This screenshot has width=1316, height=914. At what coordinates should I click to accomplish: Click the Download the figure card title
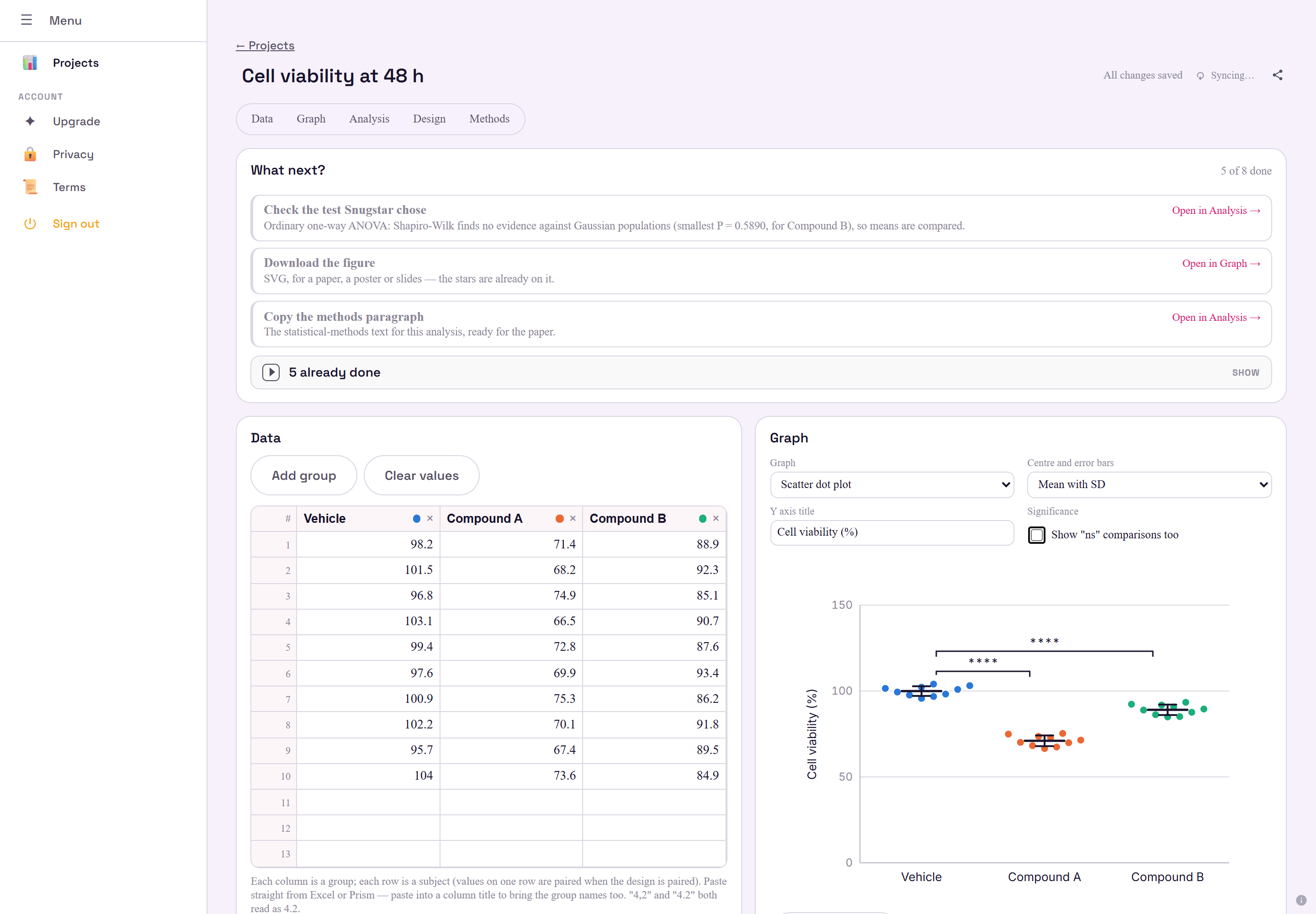(x=319, y=263)
